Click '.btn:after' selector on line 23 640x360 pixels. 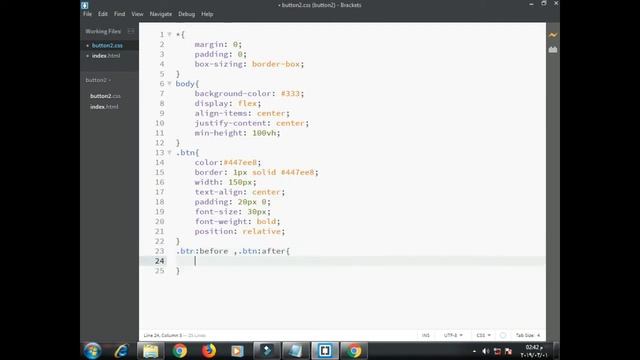(261, 251)
